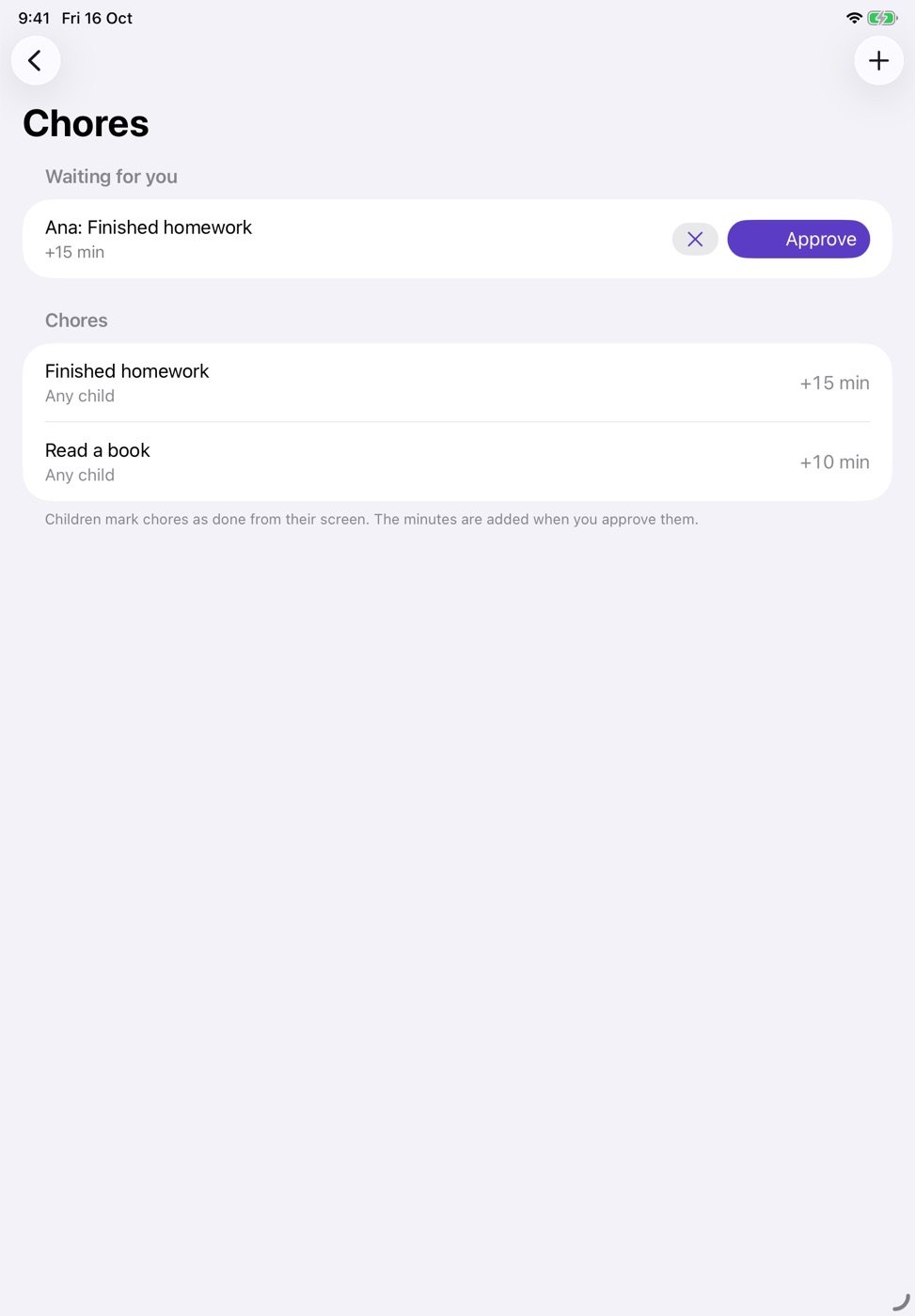Tap the battery charging icon
This screenshot has height=1316, width=915.
[x=882, y=18]
